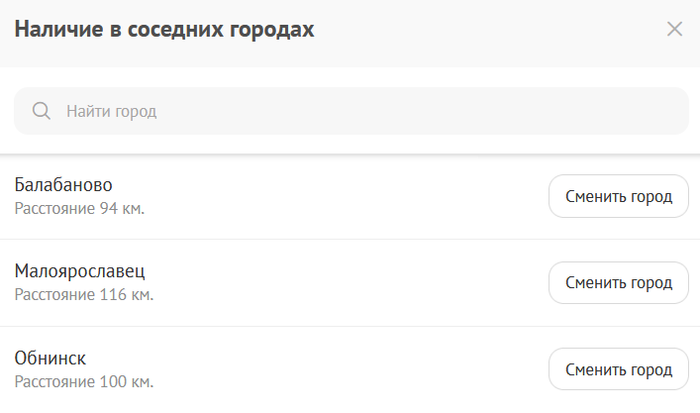Click the Расстояние 100 км label
The height and width of the screenshot is (413, 700).
84,382
